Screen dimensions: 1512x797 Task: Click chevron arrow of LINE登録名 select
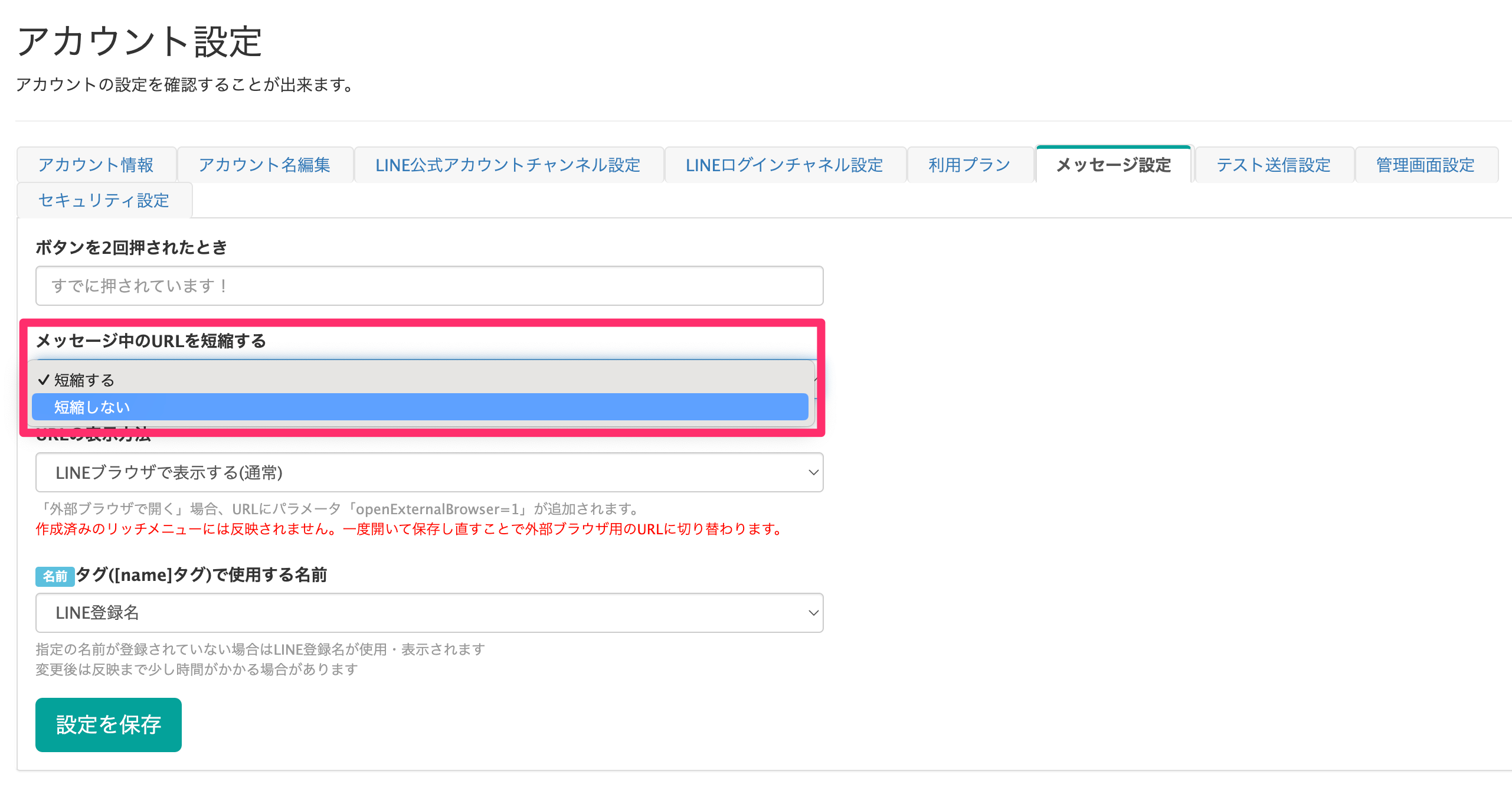pos(813,613)
